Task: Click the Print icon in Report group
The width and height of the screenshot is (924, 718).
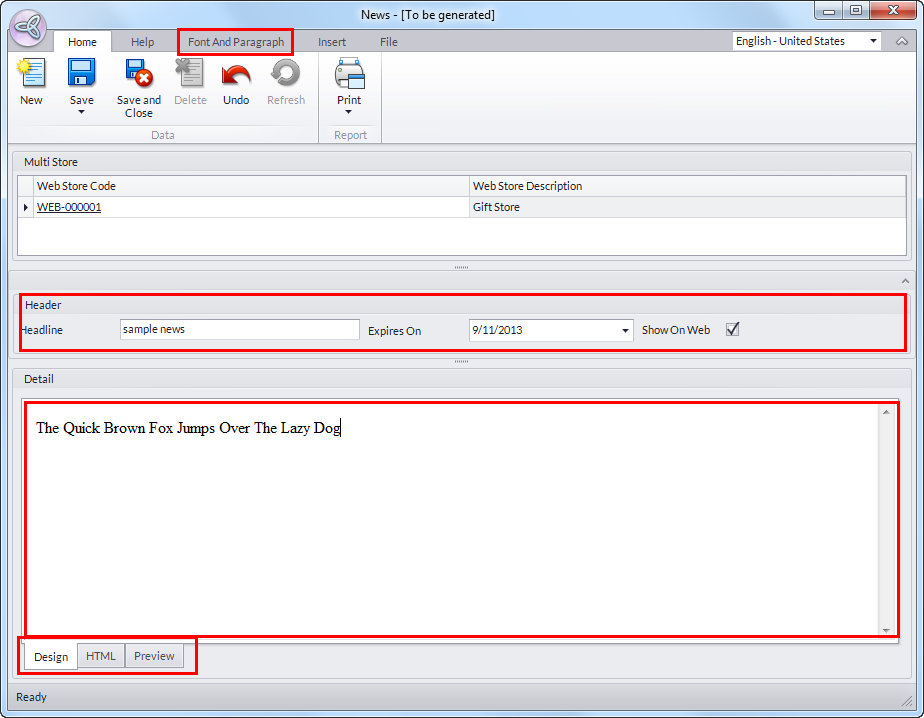Action: [x=349, y=74]
